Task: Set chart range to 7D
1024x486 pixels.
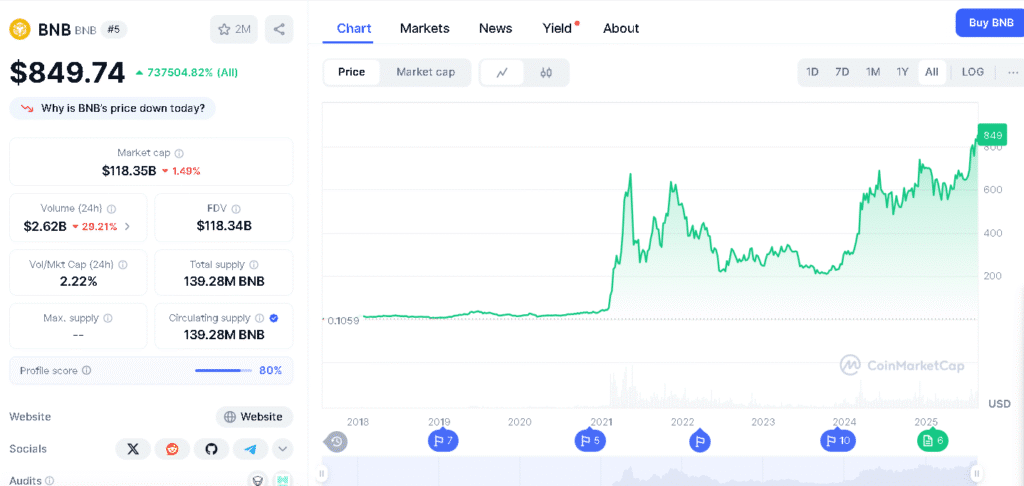Action: click(x=842, y=73)
